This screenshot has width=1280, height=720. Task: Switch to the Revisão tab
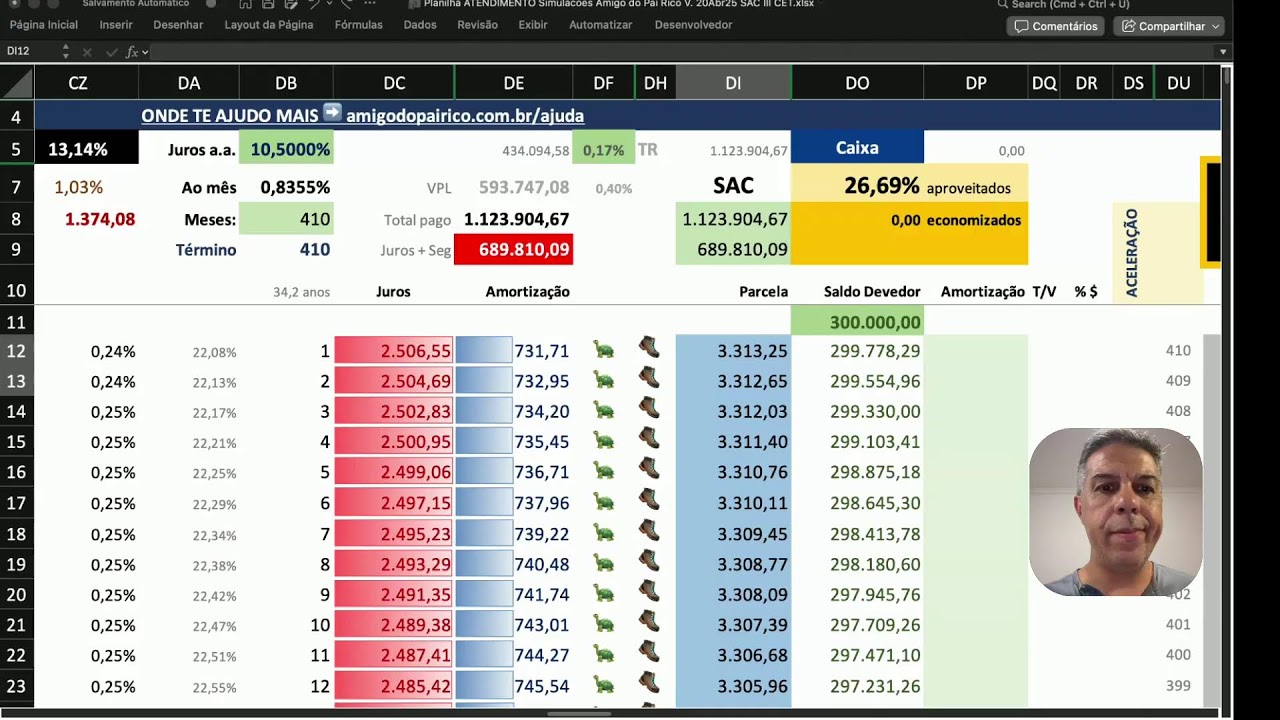[477, 25]
